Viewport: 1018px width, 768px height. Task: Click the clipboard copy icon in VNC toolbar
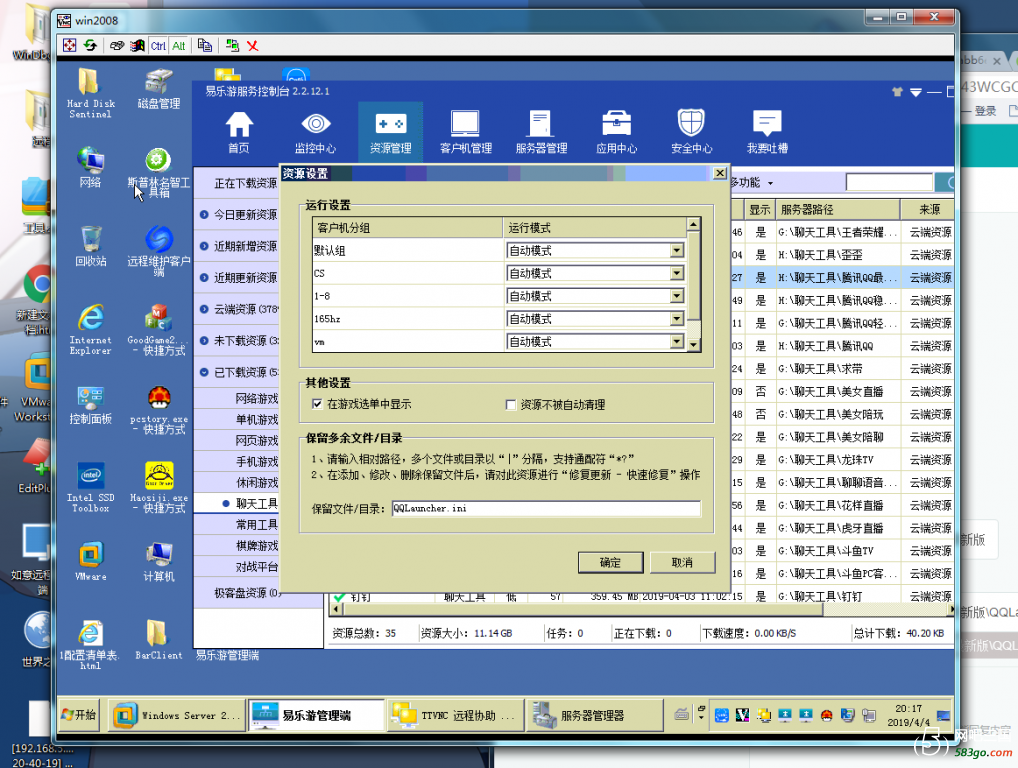pos(205,45)
